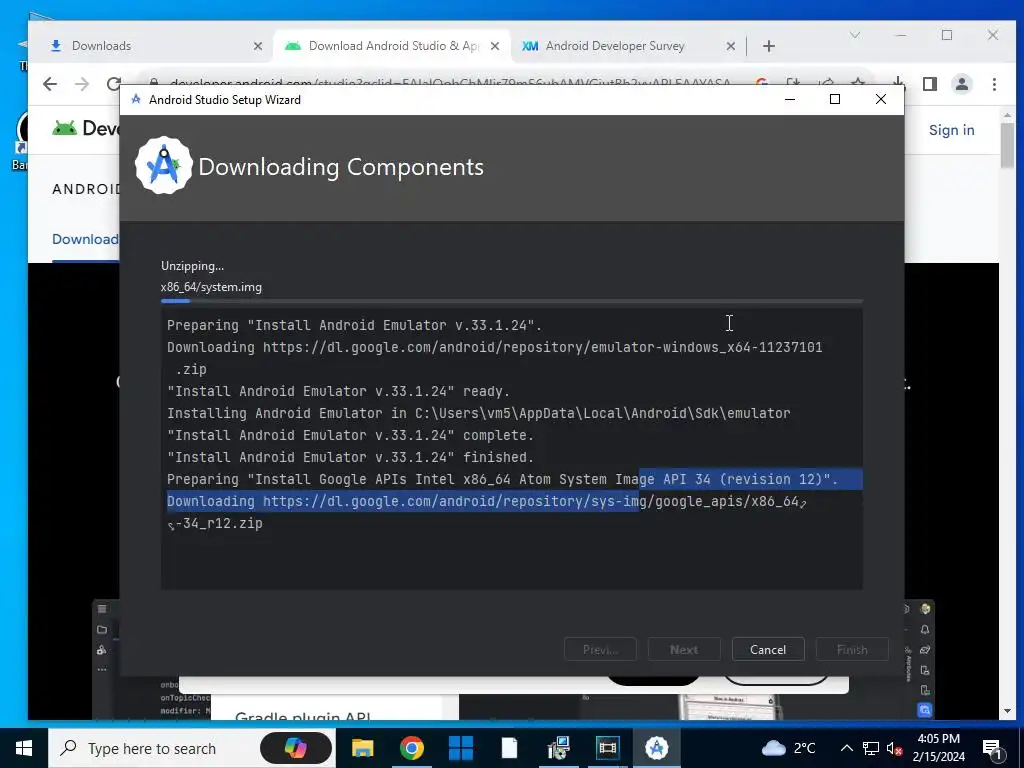This screenshot has width=1024, height=768.
Task: Click the 'Unzipping...' label
Action: pyautogui.click(x=192, y=266)
